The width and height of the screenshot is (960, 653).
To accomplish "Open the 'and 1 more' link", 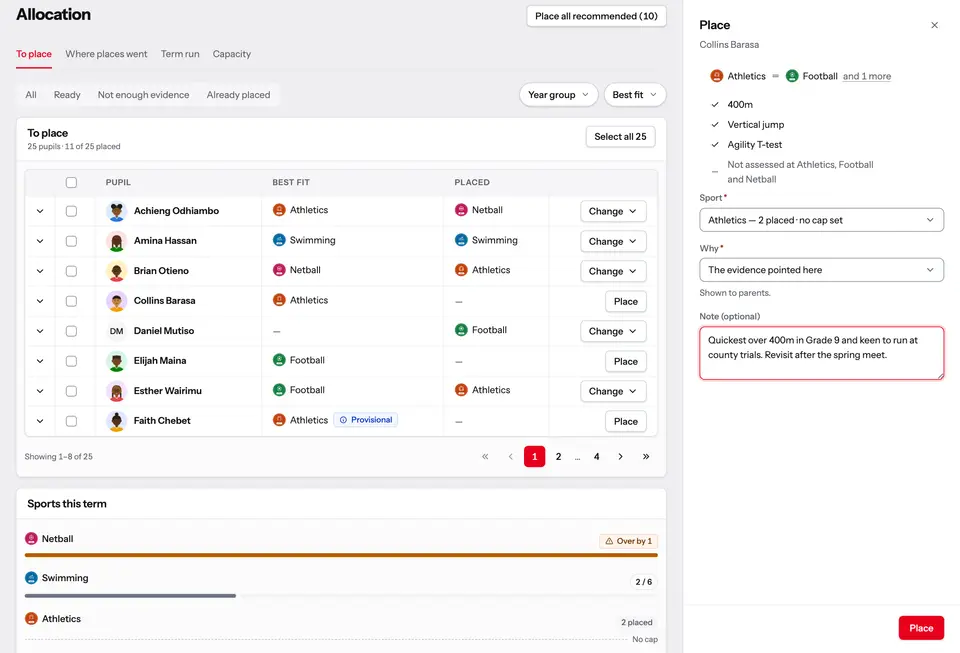I will pos(867,76).
